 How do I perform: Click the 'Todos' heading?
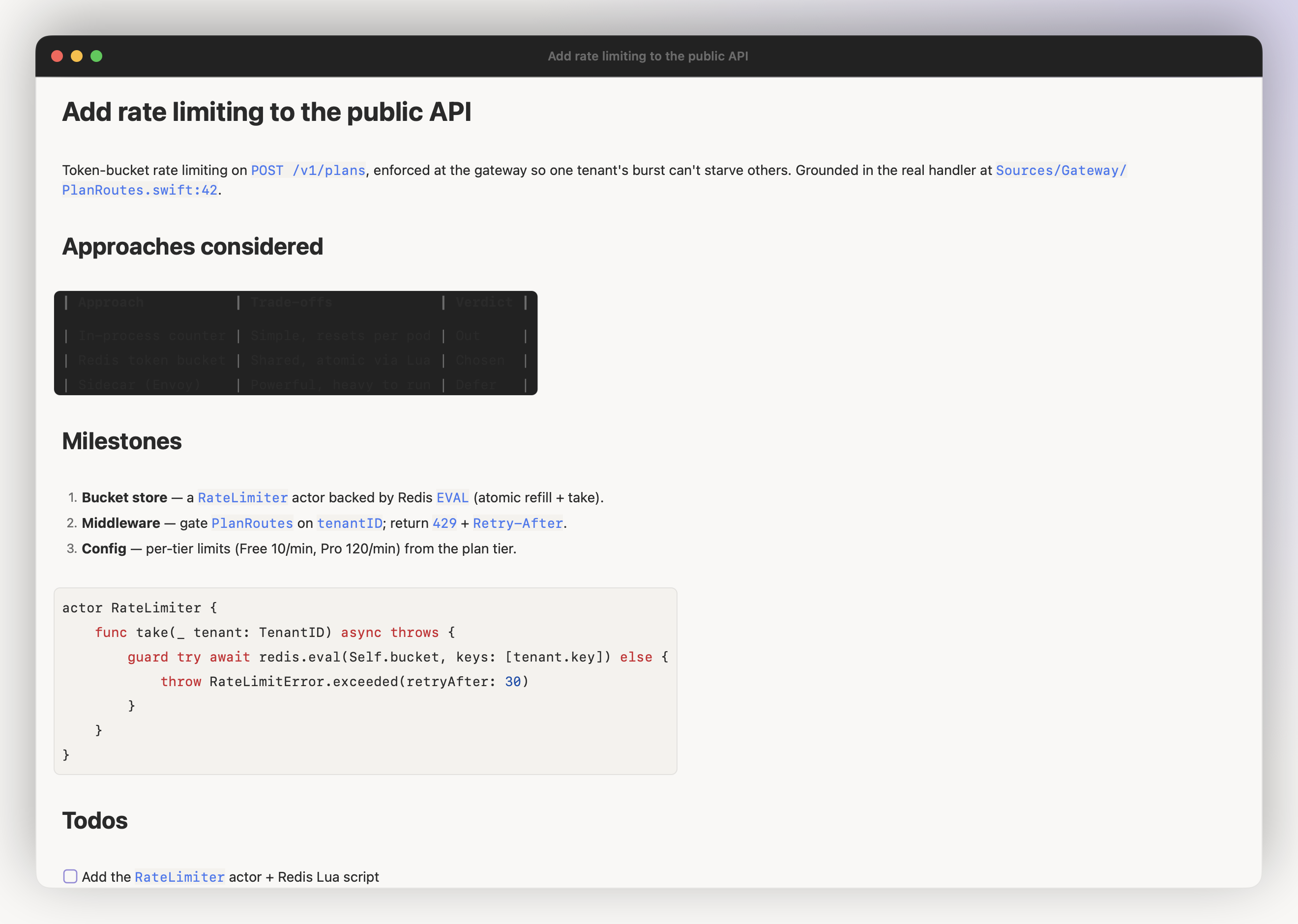tap(95, 820)
